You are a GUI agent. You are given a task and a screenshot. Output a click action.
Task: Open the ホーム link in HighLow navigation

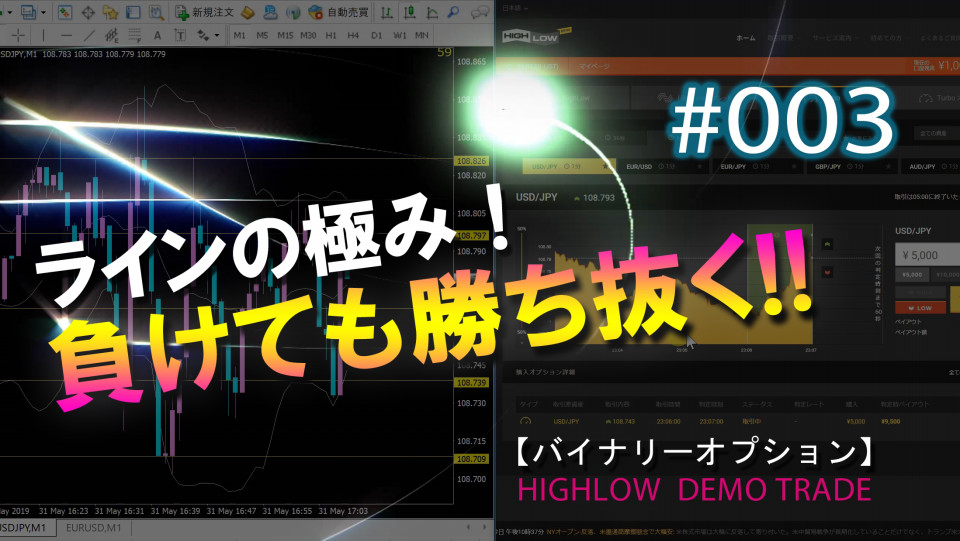pos(745,38)
